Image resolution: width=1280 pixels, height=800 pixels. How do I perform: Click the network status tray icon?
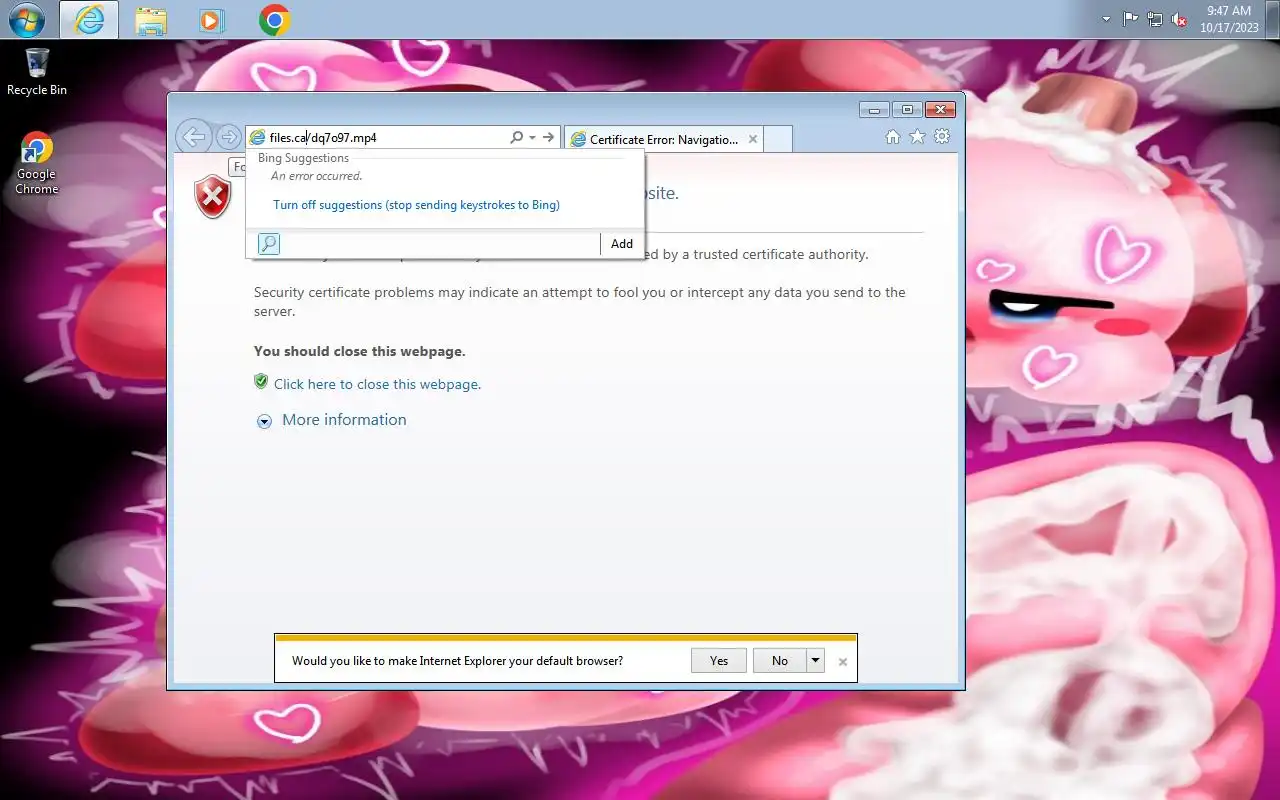[1155, 19]
